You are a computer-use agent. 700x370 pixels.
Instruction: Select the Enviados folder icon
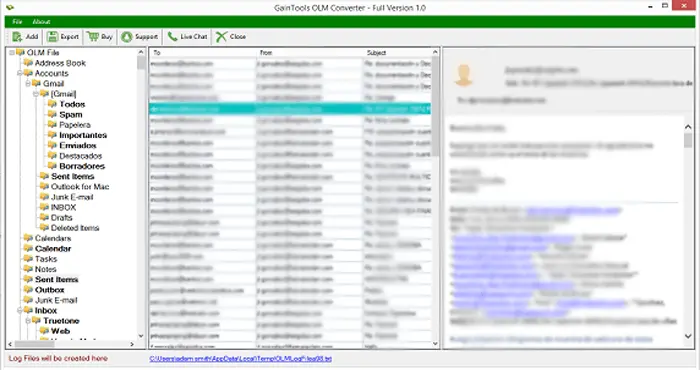(x=52, y=145)
